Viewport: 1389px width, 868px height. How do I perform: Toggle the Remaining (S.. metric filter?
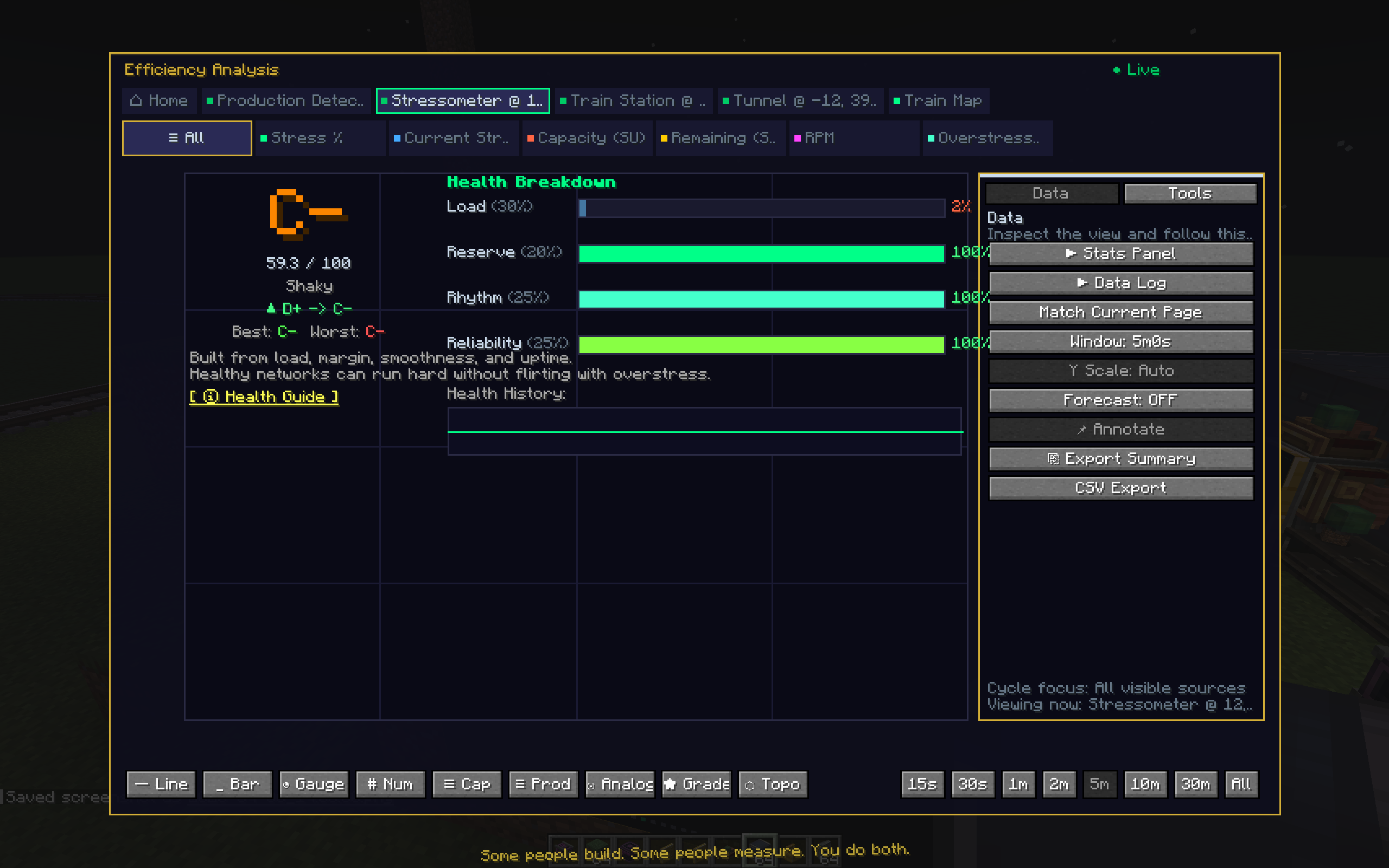[x=721, y=138]
